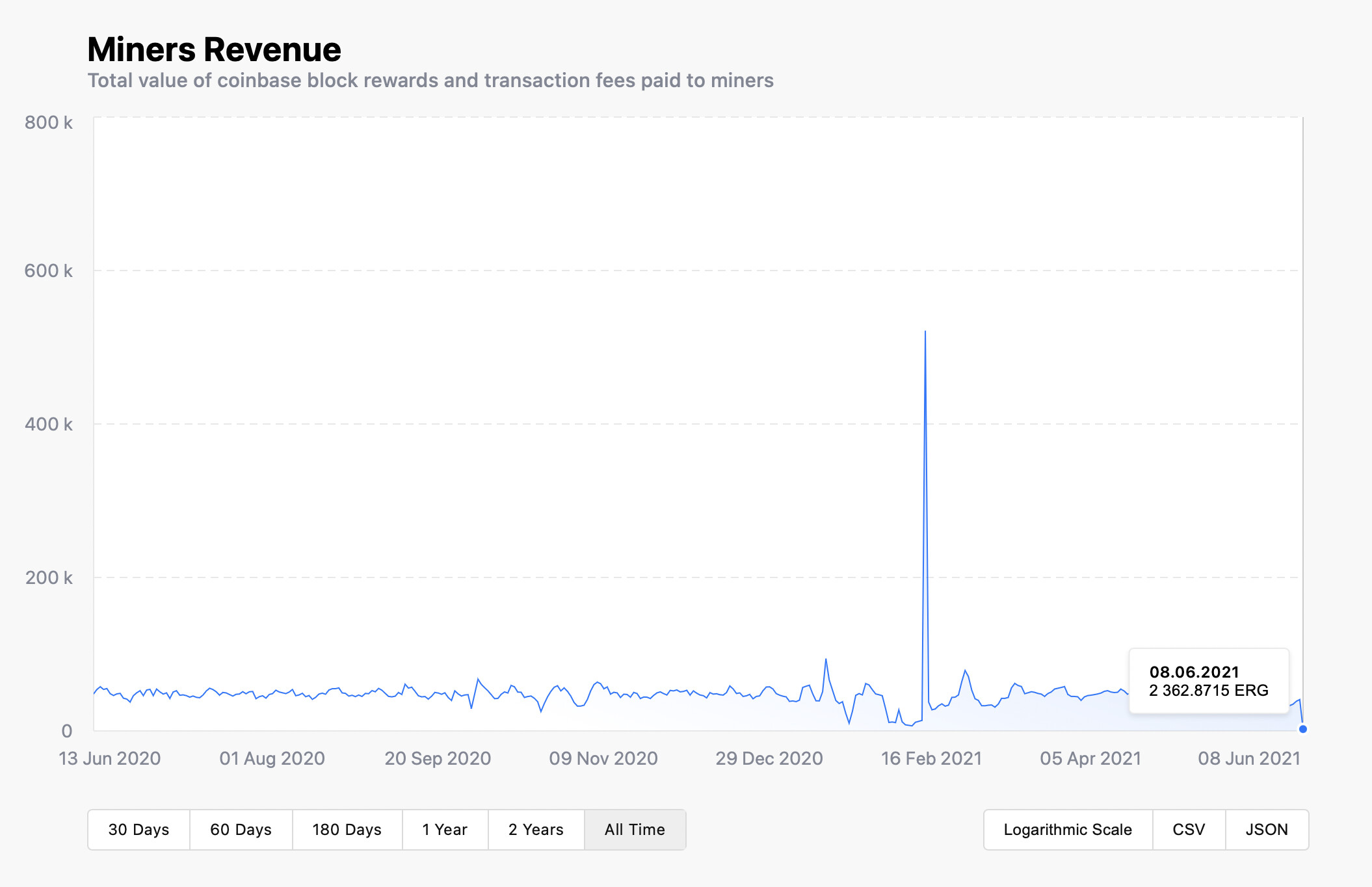Click the 400 k y-axis label
Image resolution: width=1372 pixels, height=887 pixels.
(49, 424)
